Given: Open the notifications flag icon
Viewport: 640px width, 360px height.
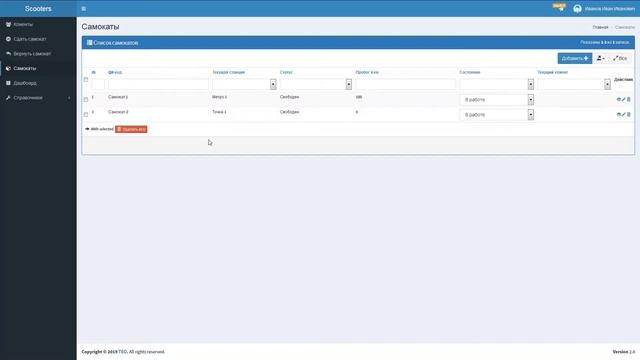Looking at the screenshot, I should pyautogui.click(x=559, y=7).
